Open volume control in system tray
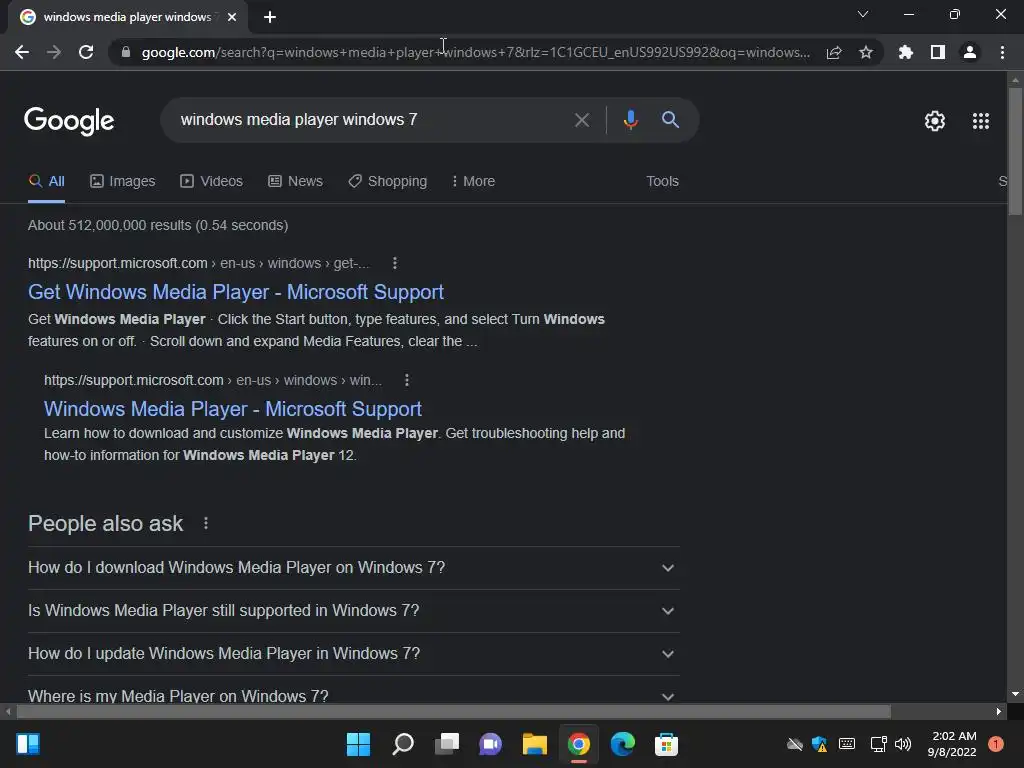The image size is (1024, 768). pos(903,744)
